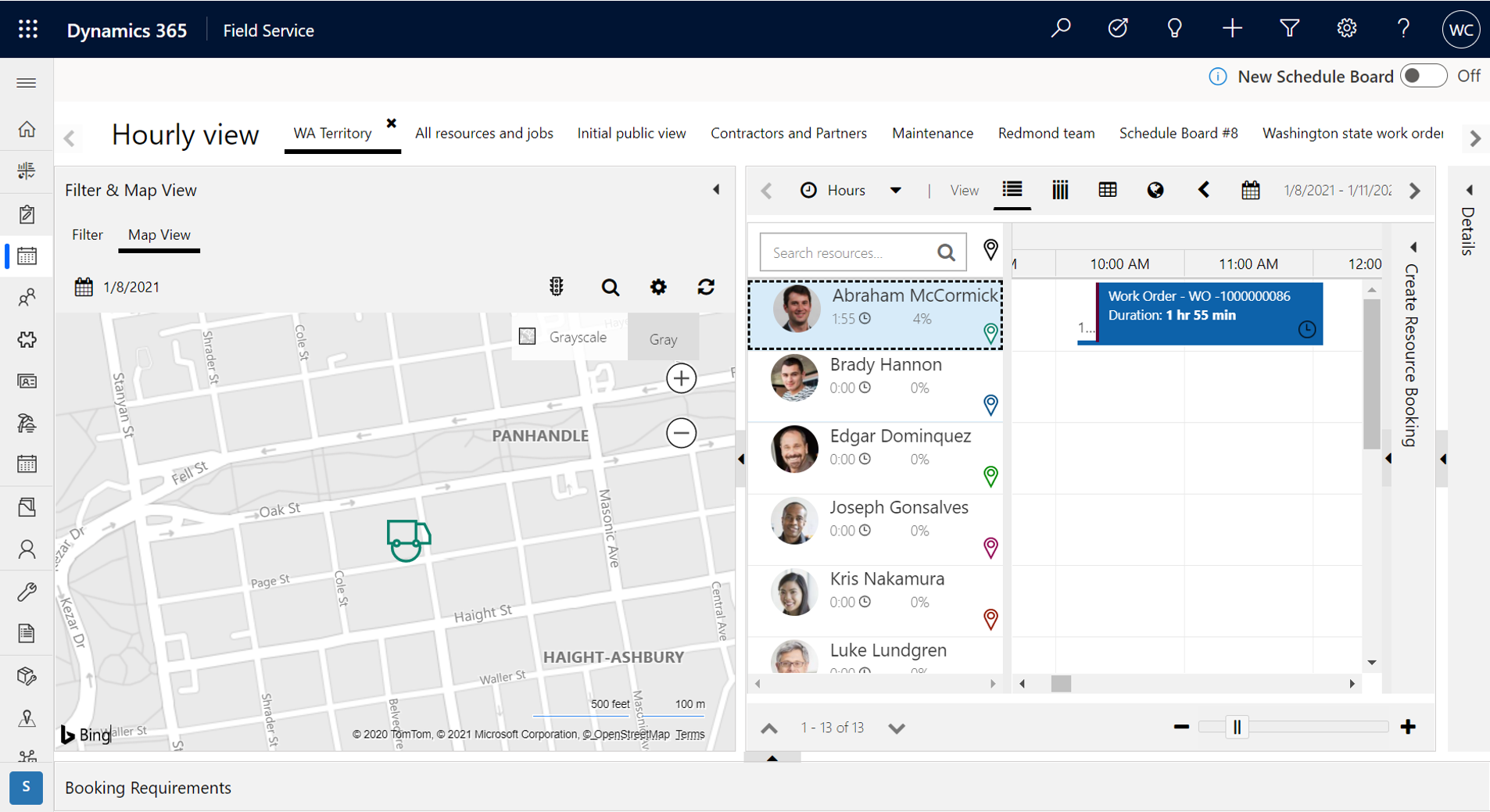Turn on the New Schedule Board toggle

coord(1424,76)
